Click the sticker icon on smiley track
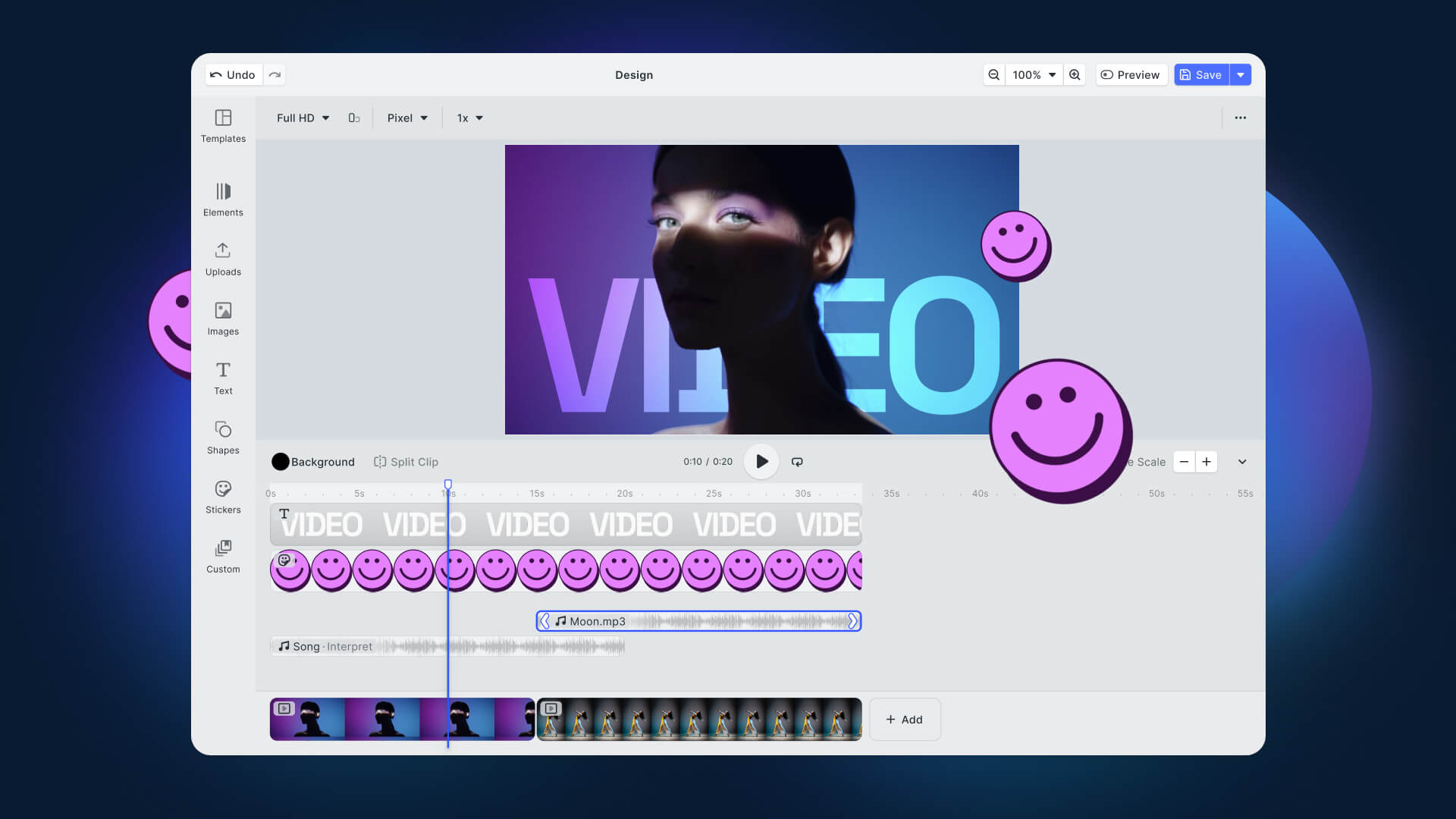 click(284, 560)
